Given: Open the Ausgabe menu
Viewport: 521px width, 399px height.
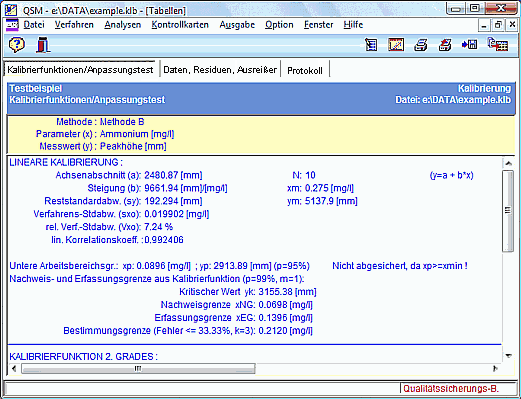Looking at the screenshot, I should (x=237, y=25).
